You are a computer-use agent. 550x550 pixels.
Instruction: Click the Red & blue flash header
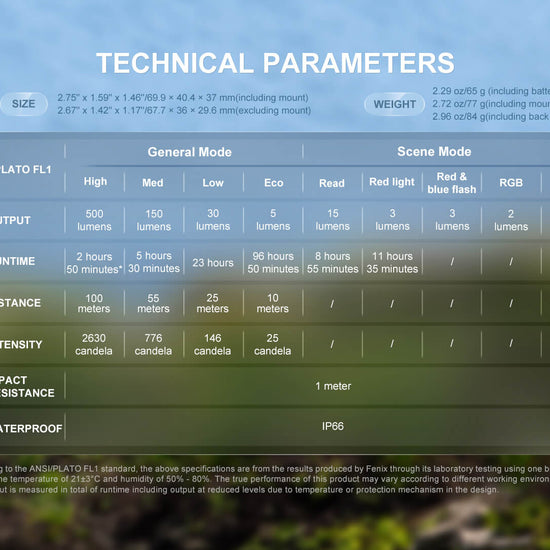(x=452, y=183)
